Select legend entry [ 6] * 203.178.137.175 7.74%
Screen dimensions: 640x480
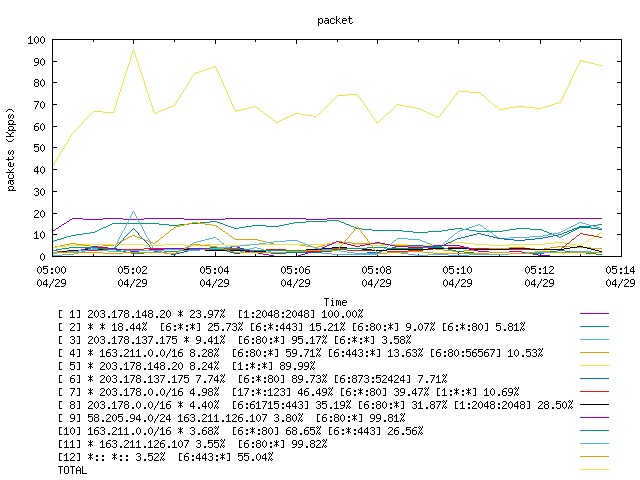[252, 380]
